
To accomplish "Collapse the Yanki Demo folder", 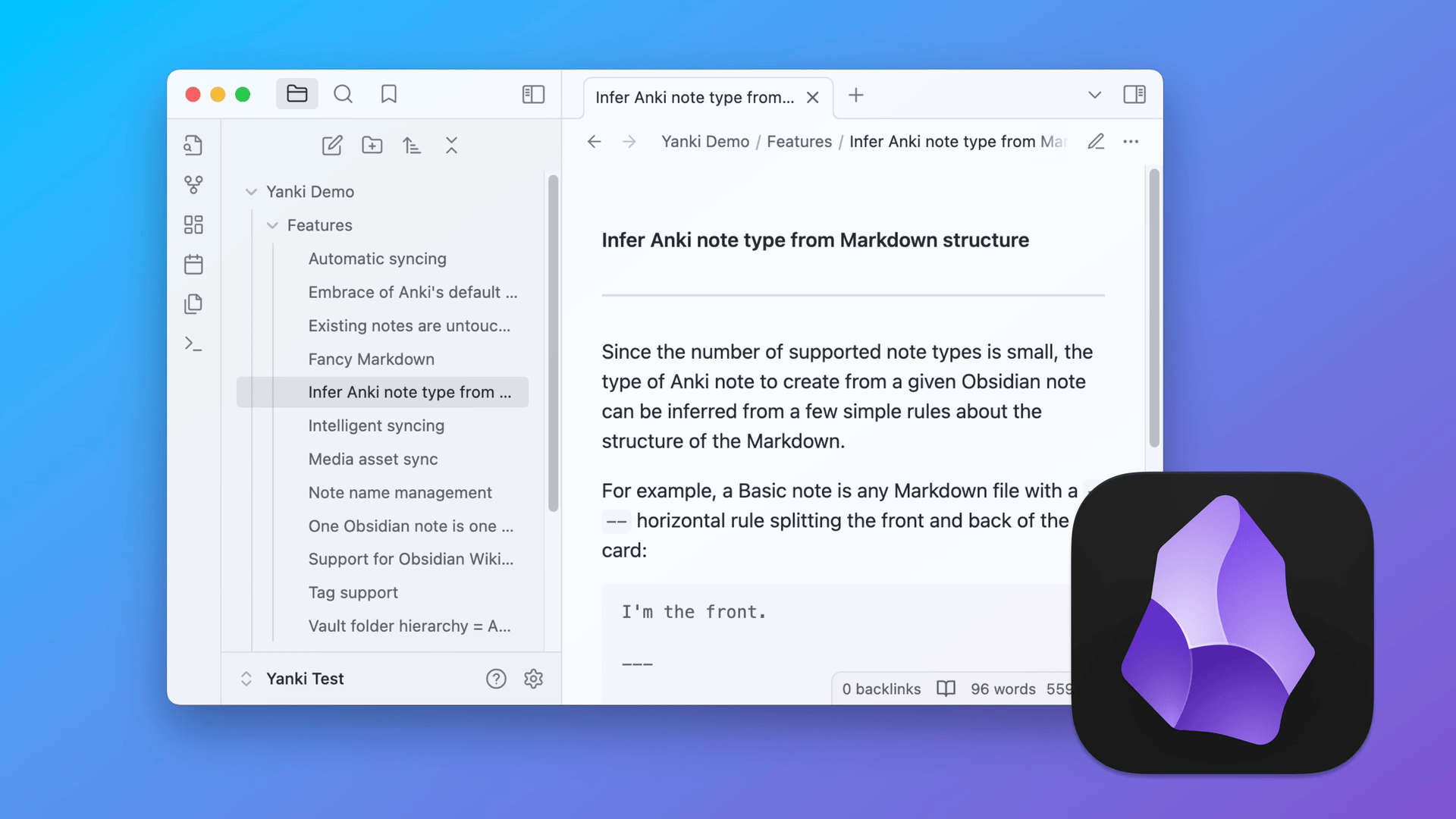I will point(251,192).
